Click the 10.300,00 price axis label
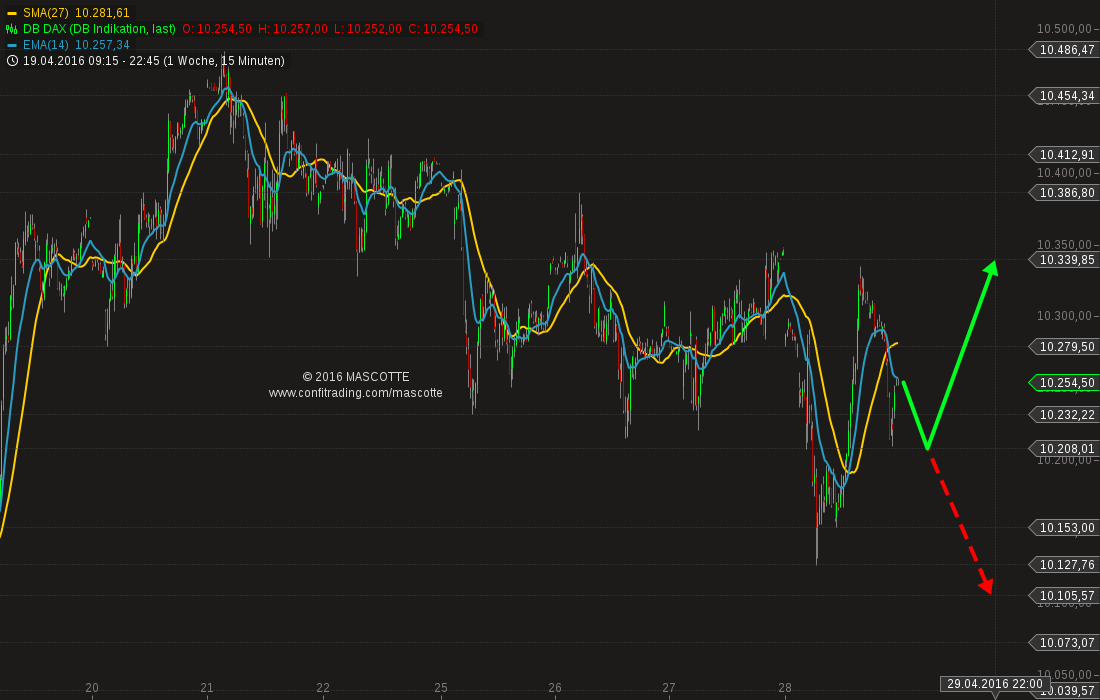 (1064, 316)
